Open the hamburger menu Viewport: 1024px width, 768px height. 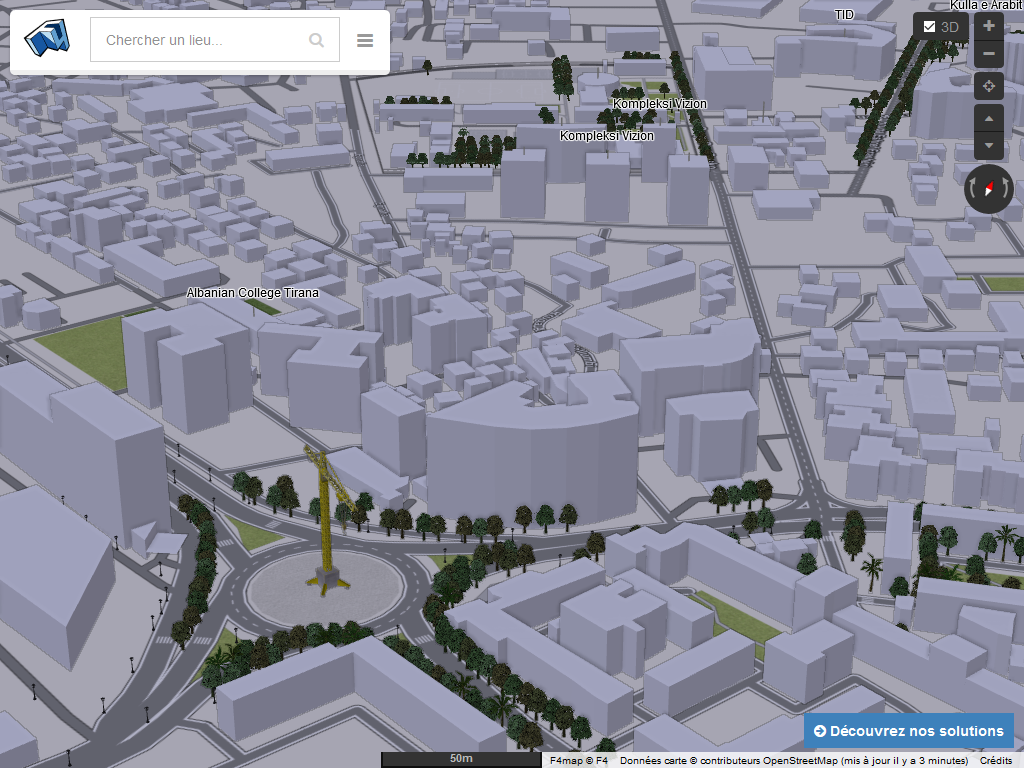(365, 41)
